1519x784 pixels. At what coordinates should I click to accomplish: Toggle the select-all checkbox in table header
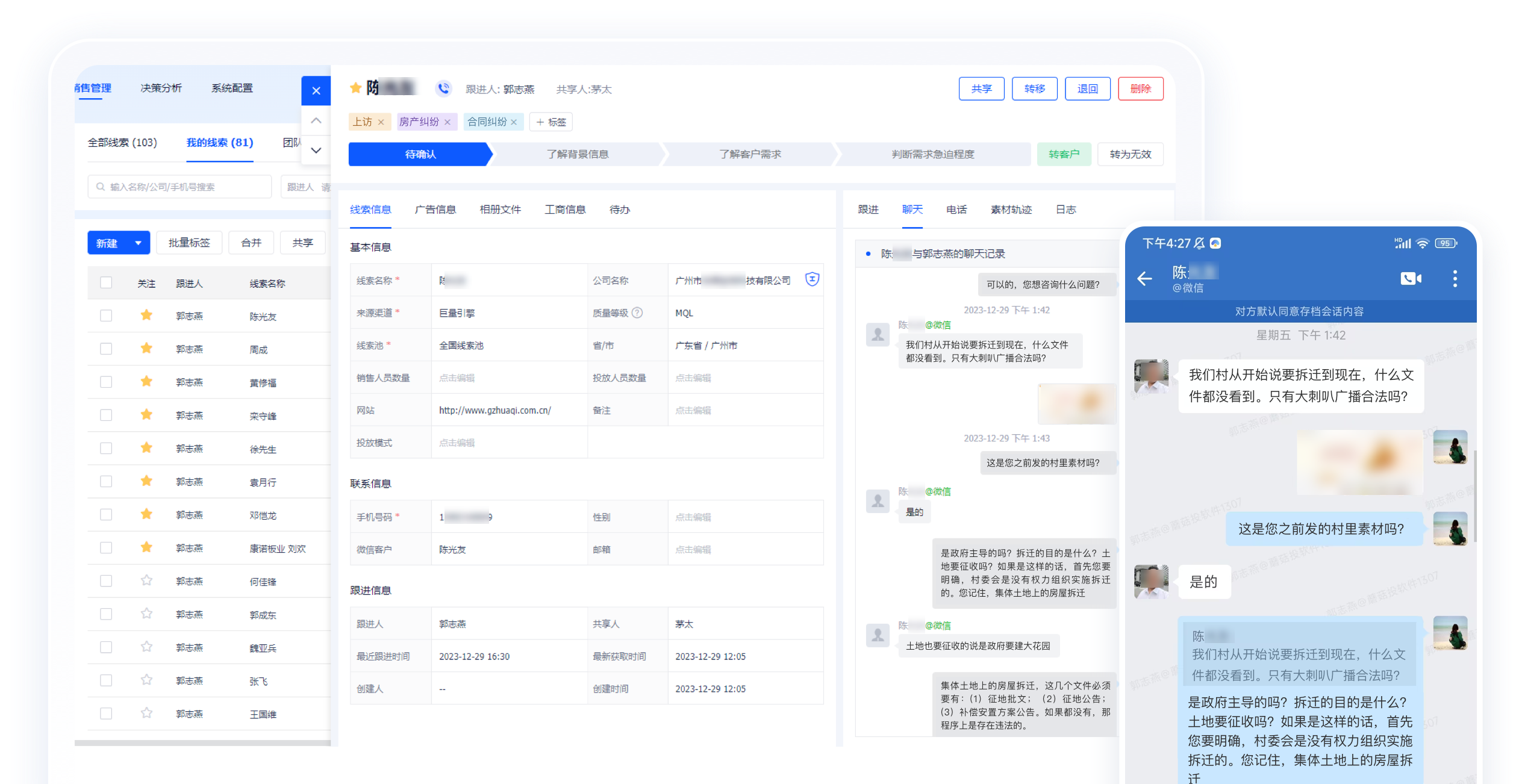point(106,282)
